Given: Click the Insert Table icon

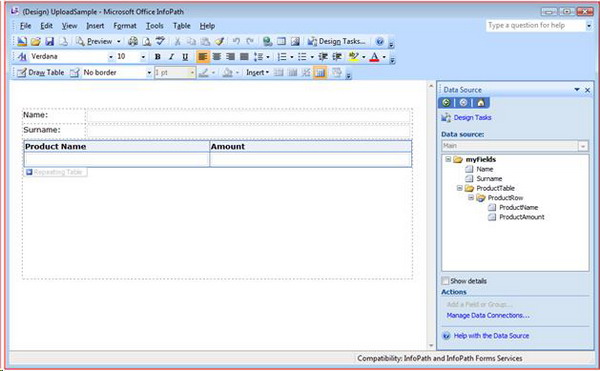Looking at the screenshot, I should [281, 41].
